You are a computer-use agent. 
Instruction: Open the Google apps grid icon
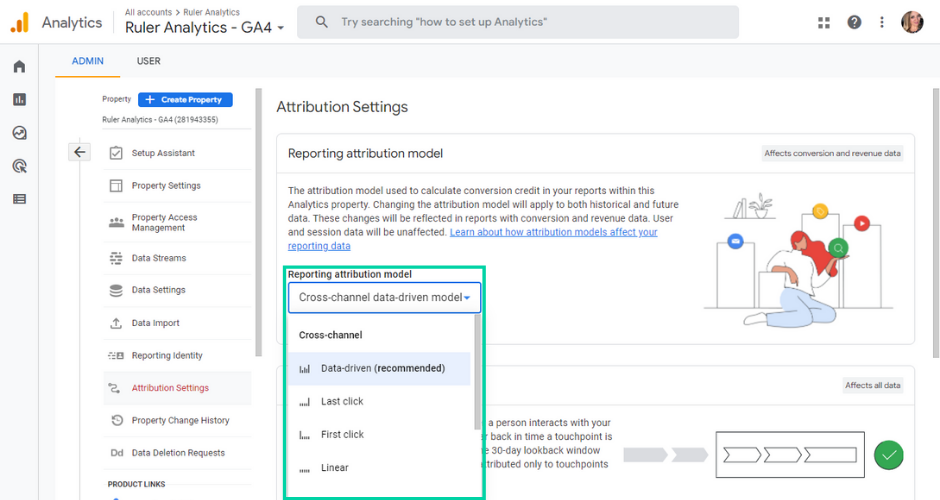824,22
